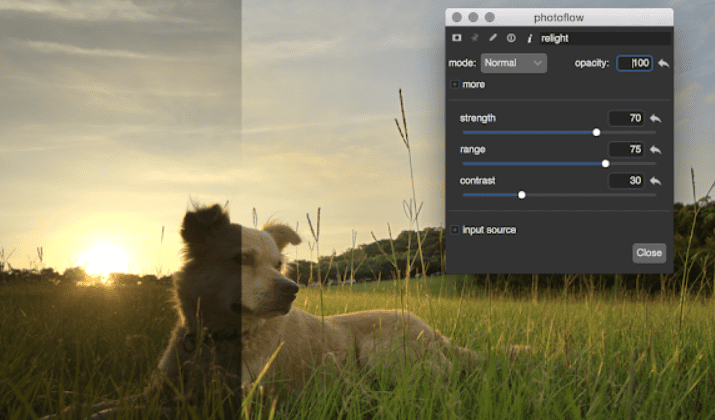Click the mask/camera icon in relight header
The height and width of the screenshot is (420, 715).
tap(456, 38)
